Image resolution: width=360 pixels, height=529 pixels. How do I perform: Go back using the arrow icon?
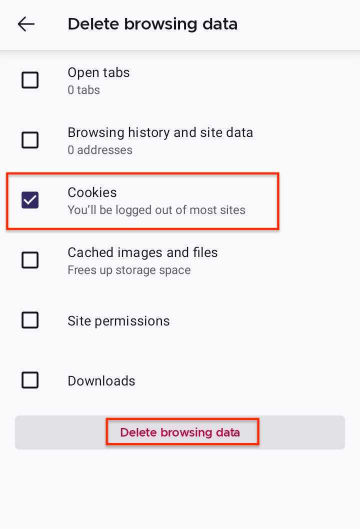pyautogui.click(x=26, y=24)
